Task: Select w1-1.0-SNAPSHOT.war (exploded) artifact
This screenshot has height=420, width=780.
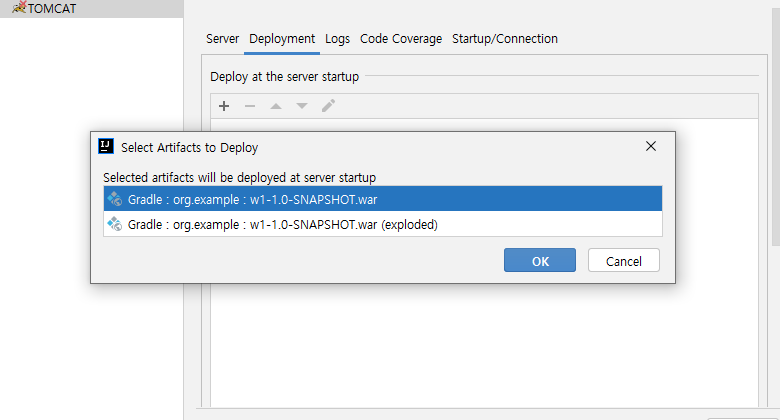Action: pyautogui.click(x=383, y=224)
